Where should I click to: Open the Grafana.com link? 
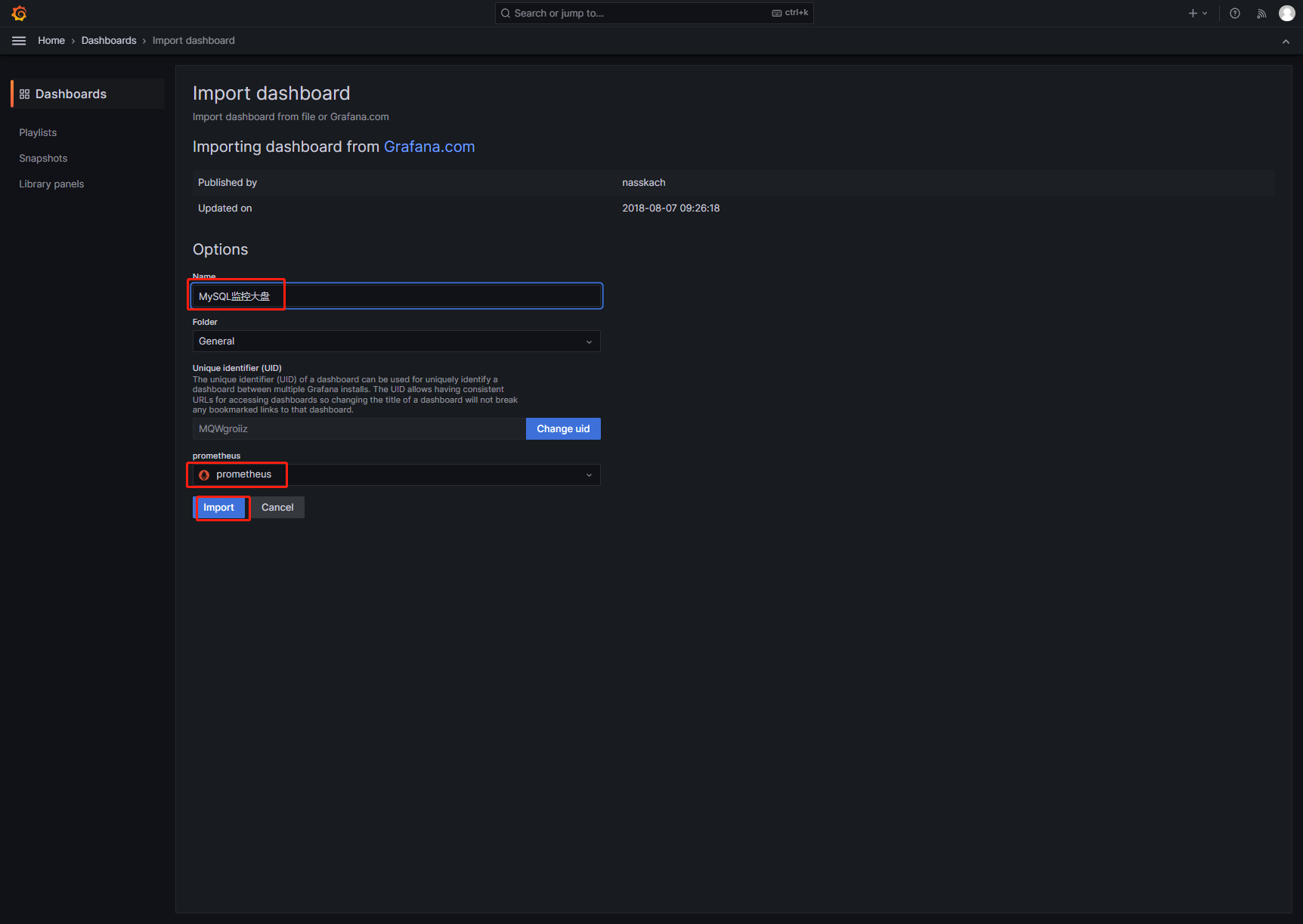pos(429,147)
